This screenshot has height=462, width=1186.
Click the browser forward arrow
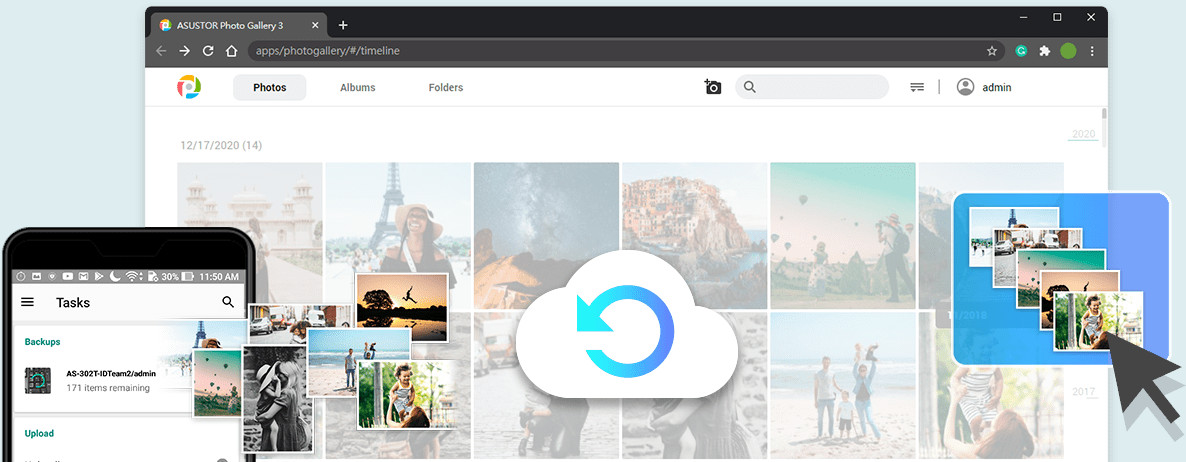coord(185,51)
